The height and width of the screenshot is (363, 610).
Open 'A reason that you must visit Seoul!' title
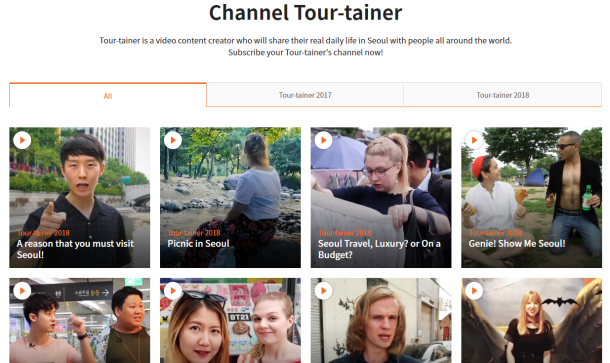coord(75,249)
